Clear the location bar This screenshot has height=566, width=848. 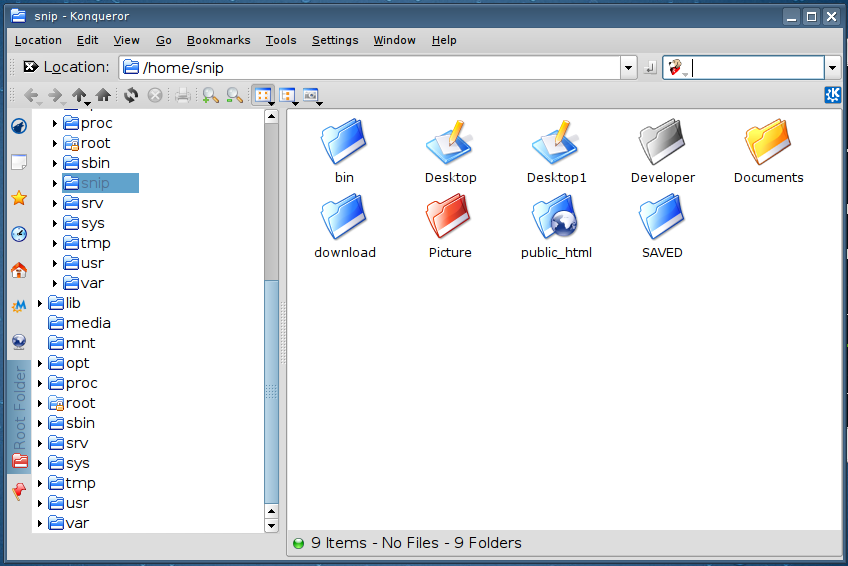pos(30,67)
